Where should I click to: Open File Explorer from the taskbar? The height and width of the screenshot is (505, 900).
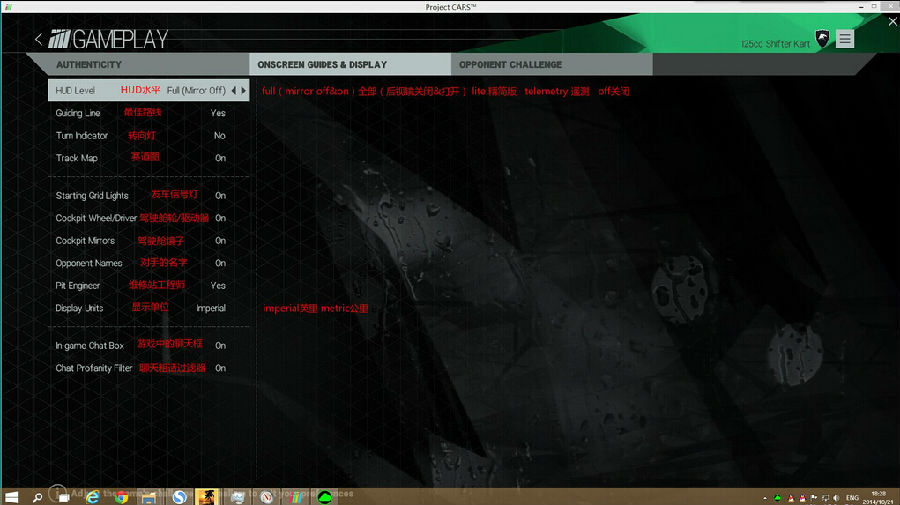[149, 498]
